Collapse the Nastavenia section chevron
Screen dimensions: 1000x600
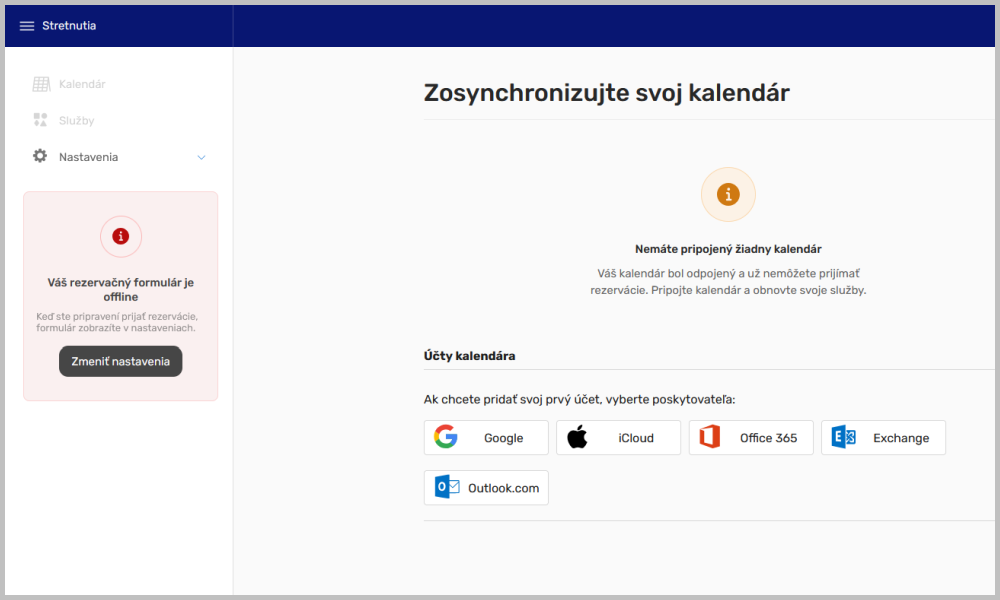click(x=201, y=157)
